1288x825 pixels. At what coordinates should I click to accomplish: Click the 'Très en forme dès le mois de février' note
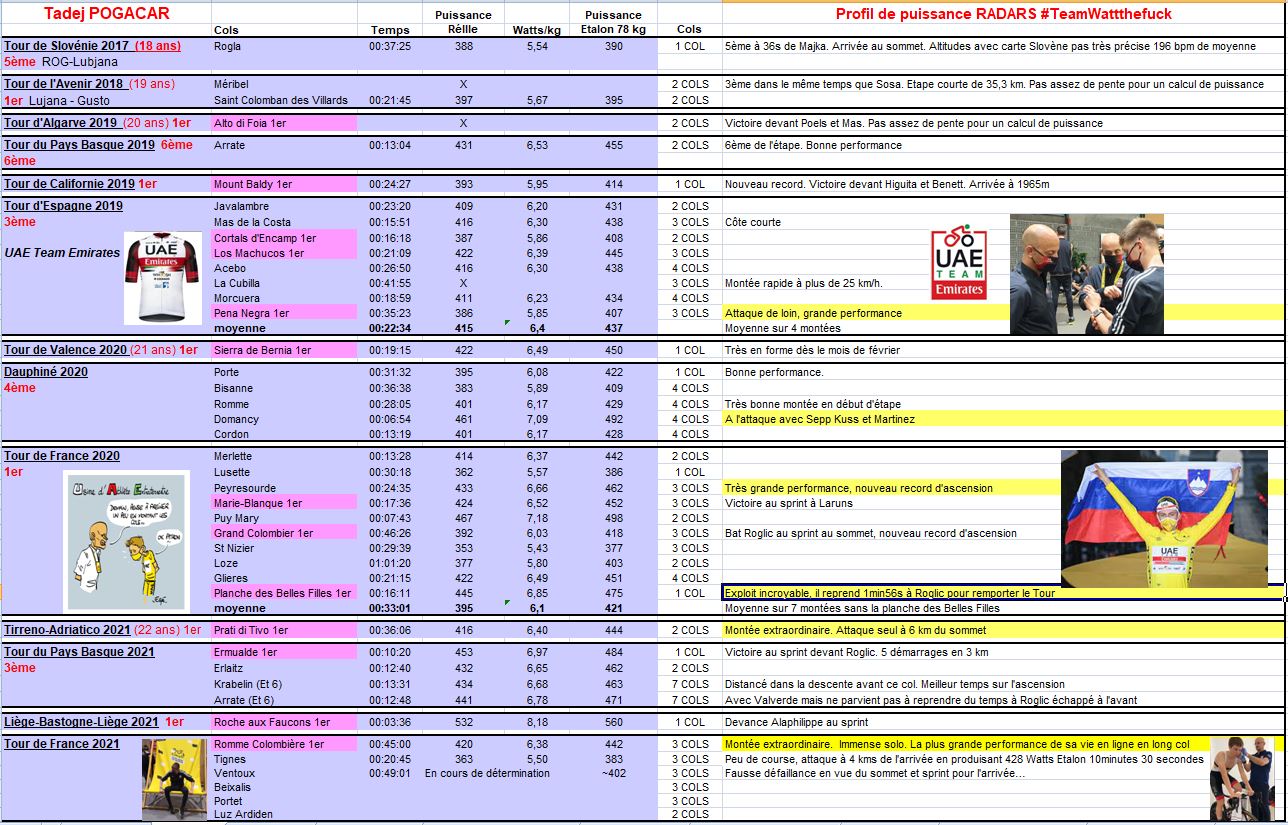coord(812,350)
